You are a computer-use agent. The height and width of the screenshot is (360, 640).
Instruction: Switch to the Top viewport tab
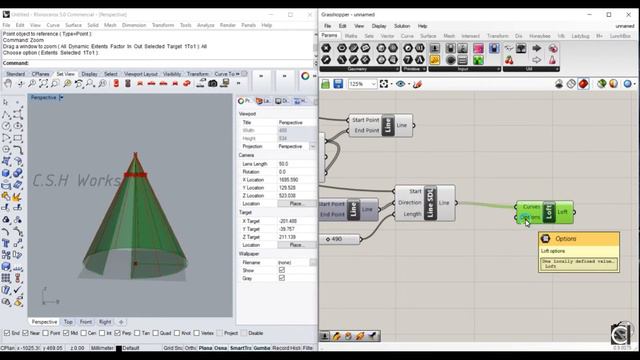pyautogui.click(x=68, y=322)
